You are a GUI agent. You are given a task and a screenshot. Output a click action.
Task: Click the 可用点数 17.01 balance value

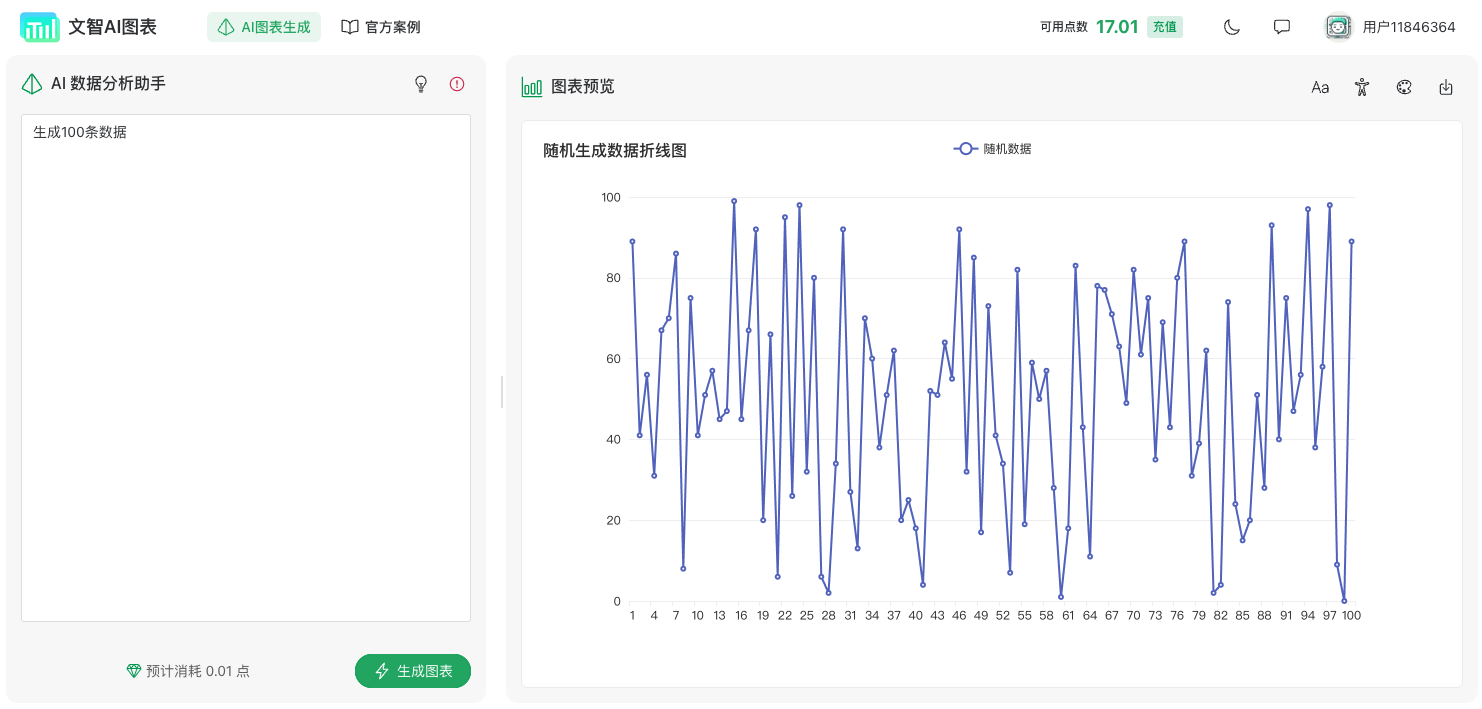coord(1117,27)
